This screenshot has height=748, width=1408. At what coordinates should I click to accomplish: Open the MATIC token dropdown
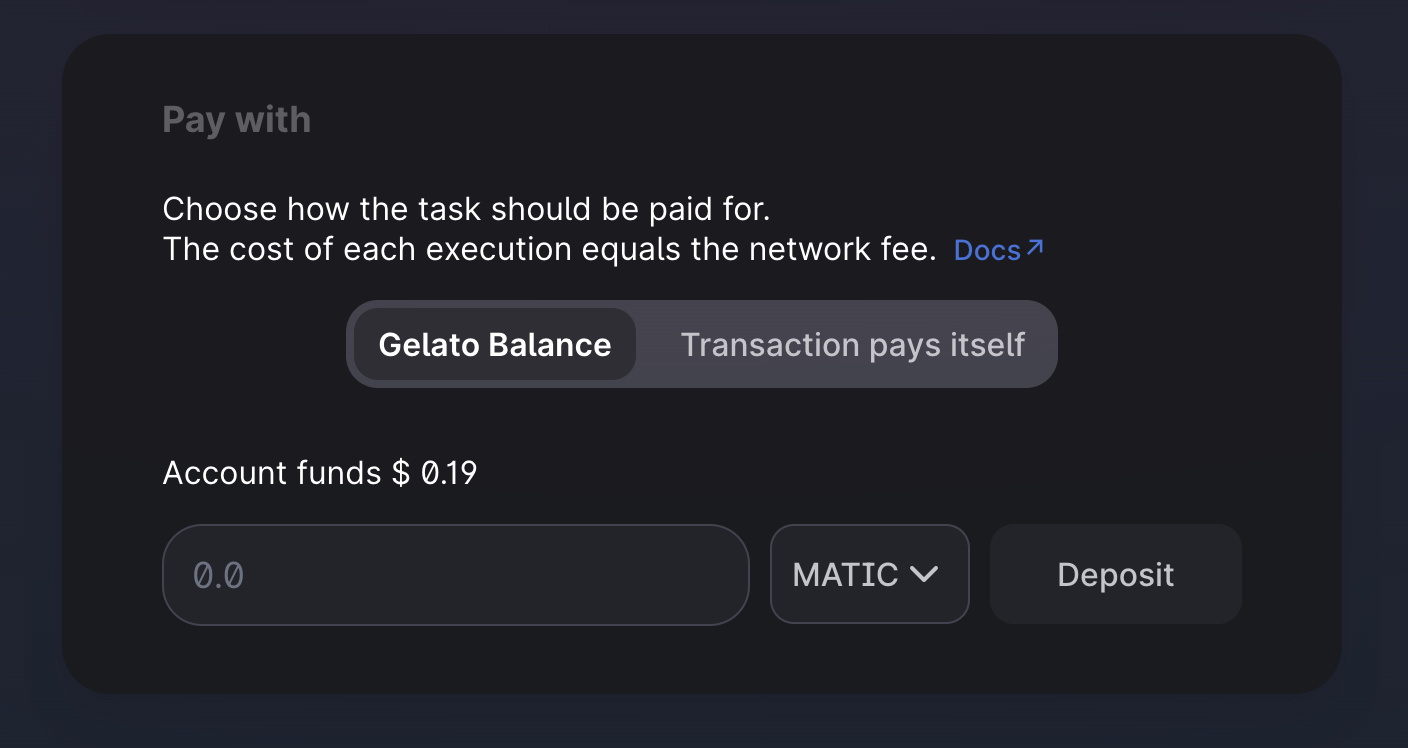pos(870,575)
